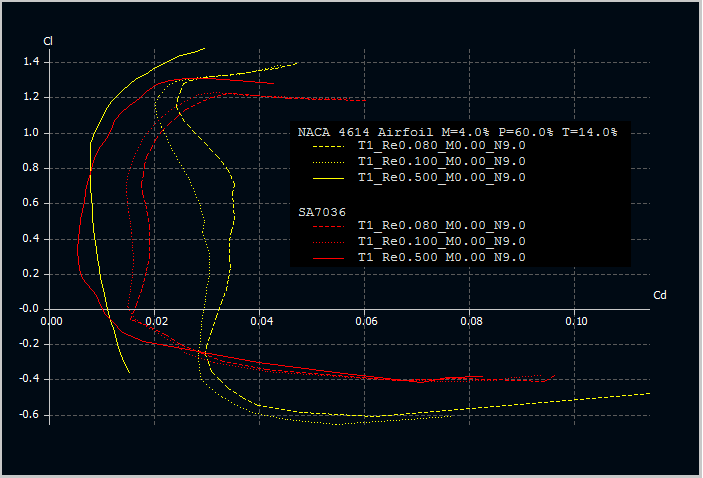Click the Cl vertical axis label
The height and width of the screenshot is (478, 703).
click(x=48, y=41)
